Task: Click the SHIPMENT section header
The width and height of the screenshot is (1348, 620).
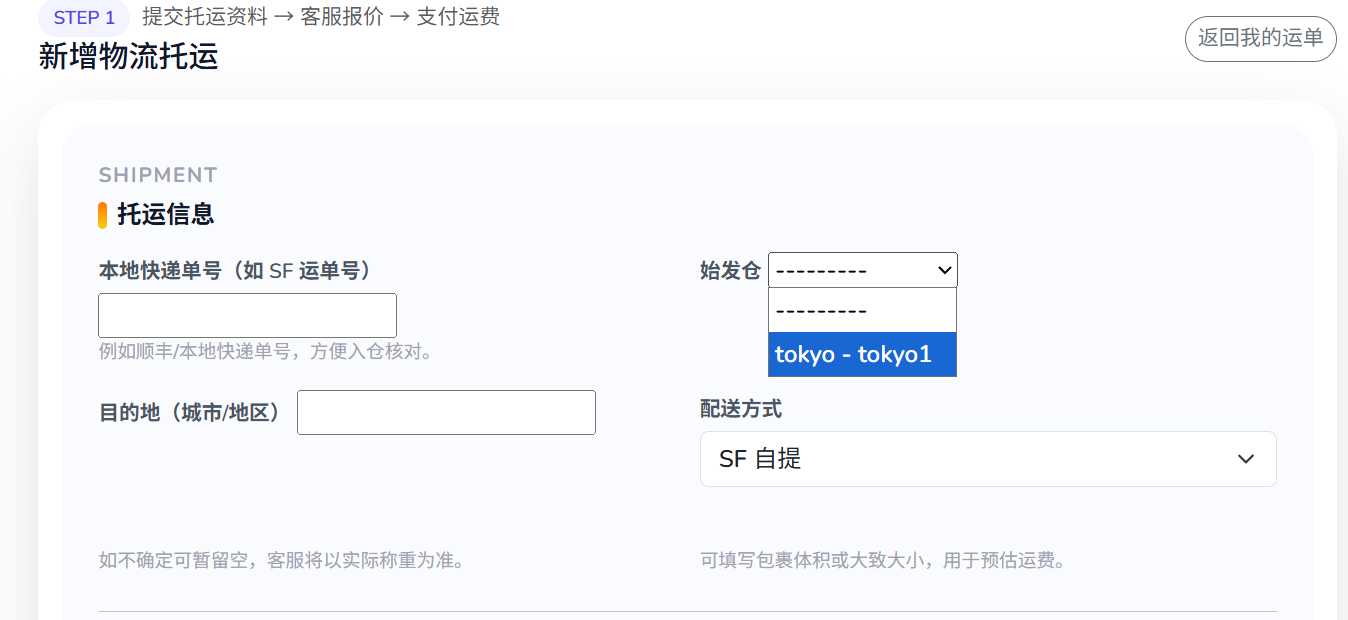Action: point(157,174)
